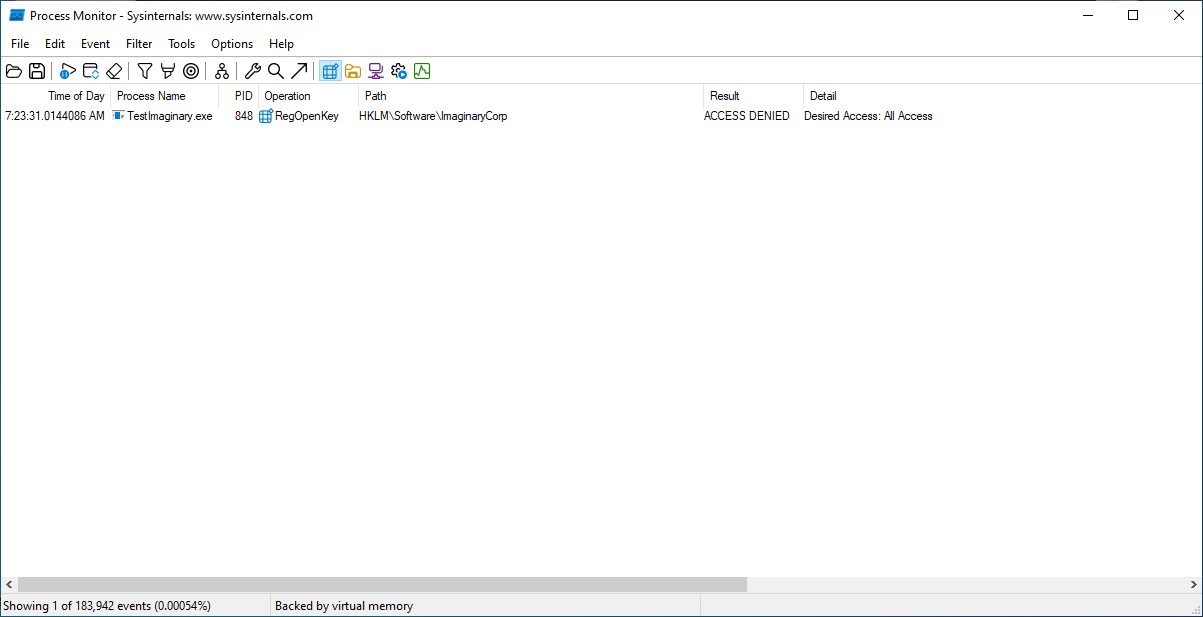
Task: Open the Options menu
Action: click(x=232, y=44)
